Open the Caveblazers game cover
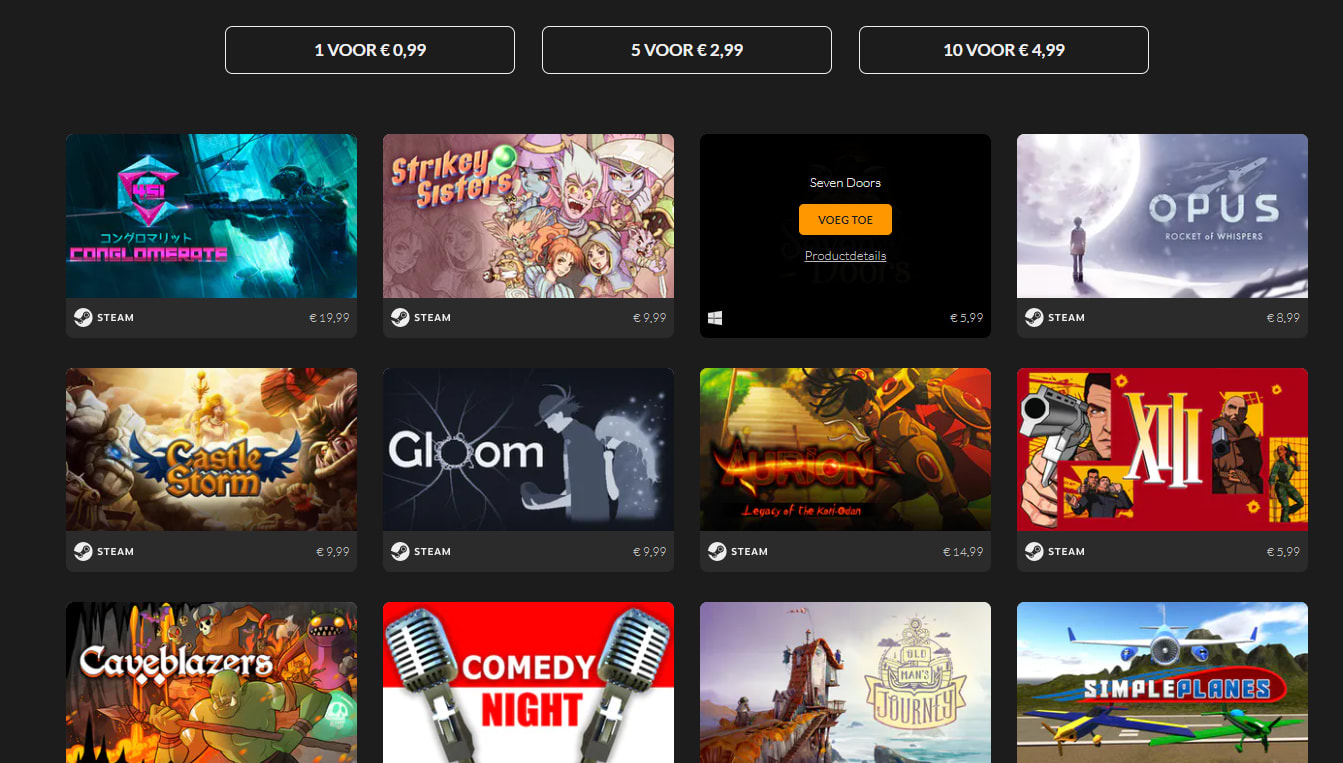Screen dimensions: 1343x763 tap(211, 682)
